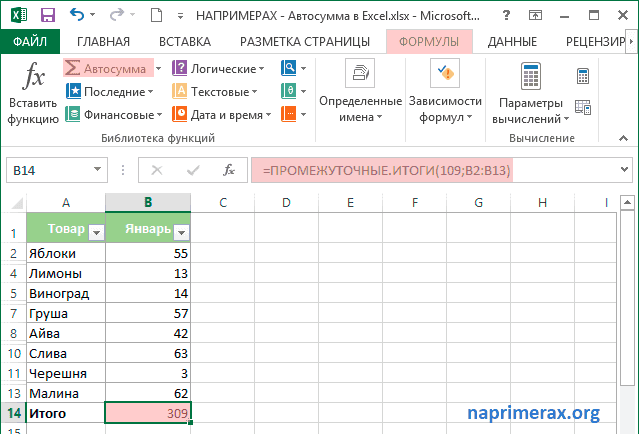
Task: Switch to the ВСТАВКА ribbon tab
Action: pos(184,41)
